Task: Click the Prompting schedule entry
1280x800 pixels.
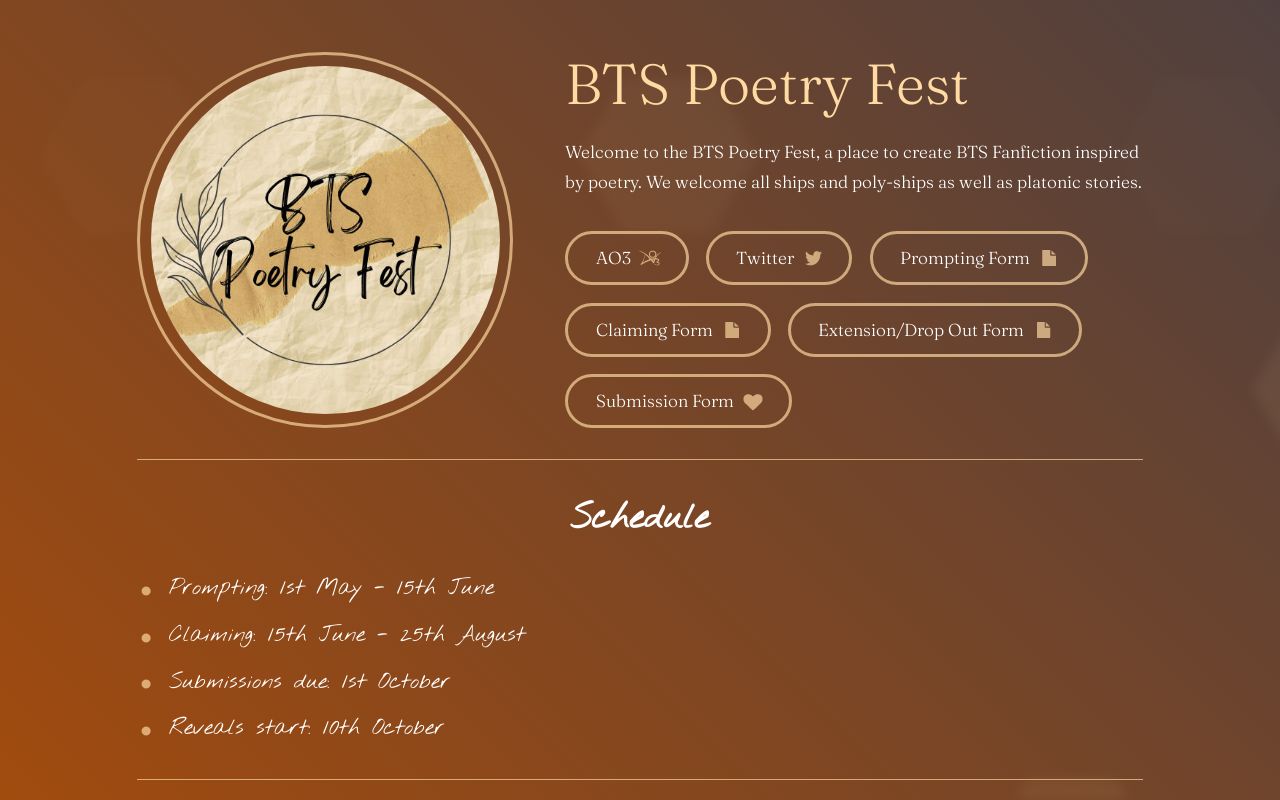Action: 332,588
